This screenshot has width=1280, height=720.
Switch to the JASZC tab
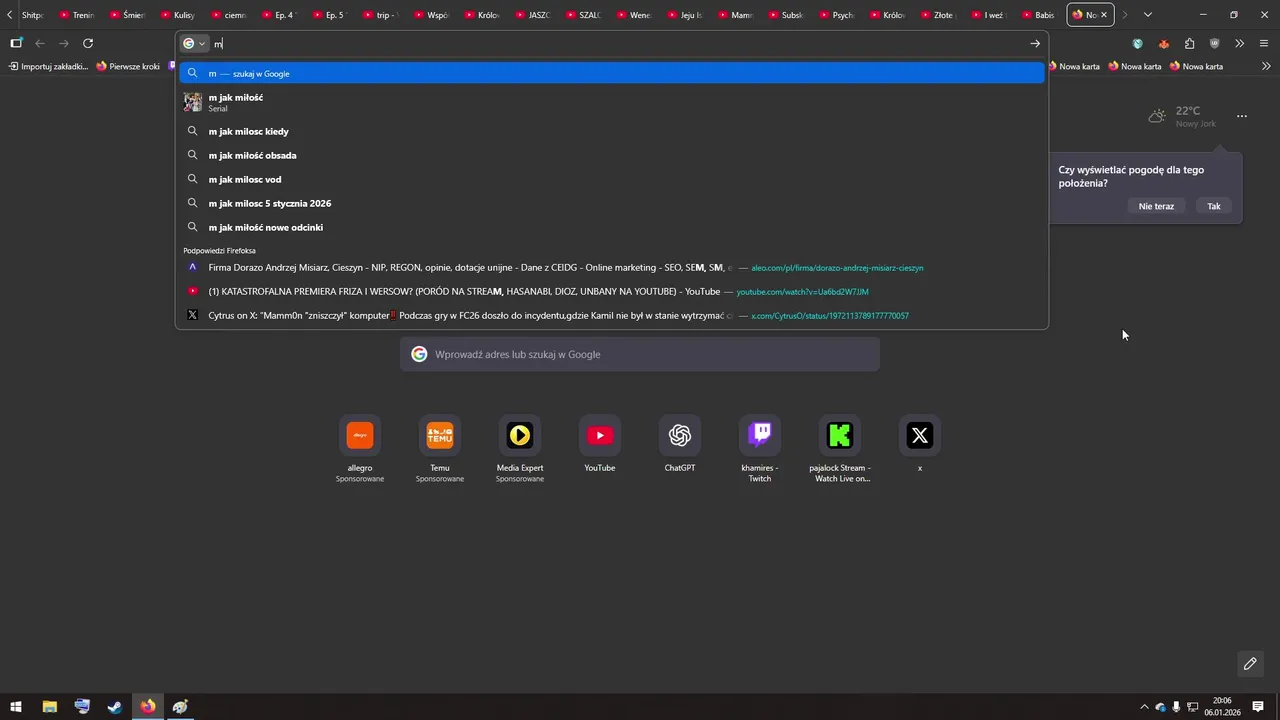[x=531, y=15]
